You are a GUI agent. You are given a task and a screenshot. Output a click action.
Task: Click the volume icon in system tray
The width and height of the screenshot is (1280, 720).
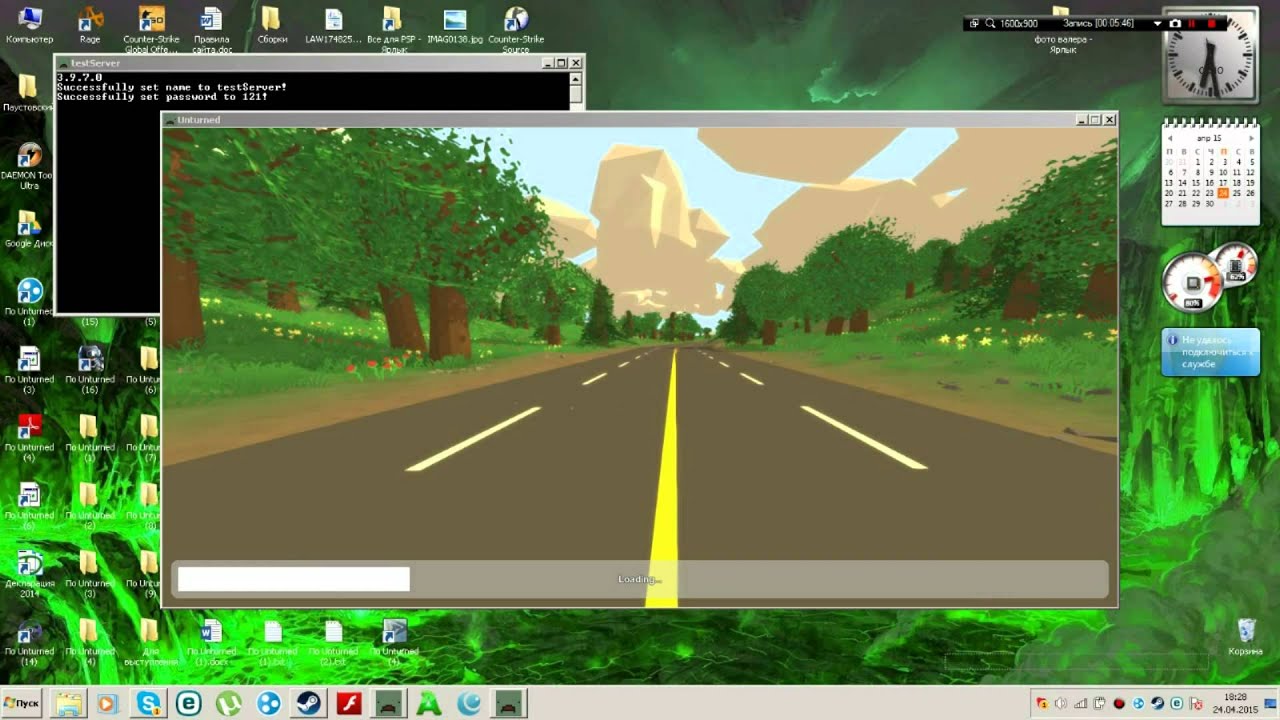tap(1061, 704)
